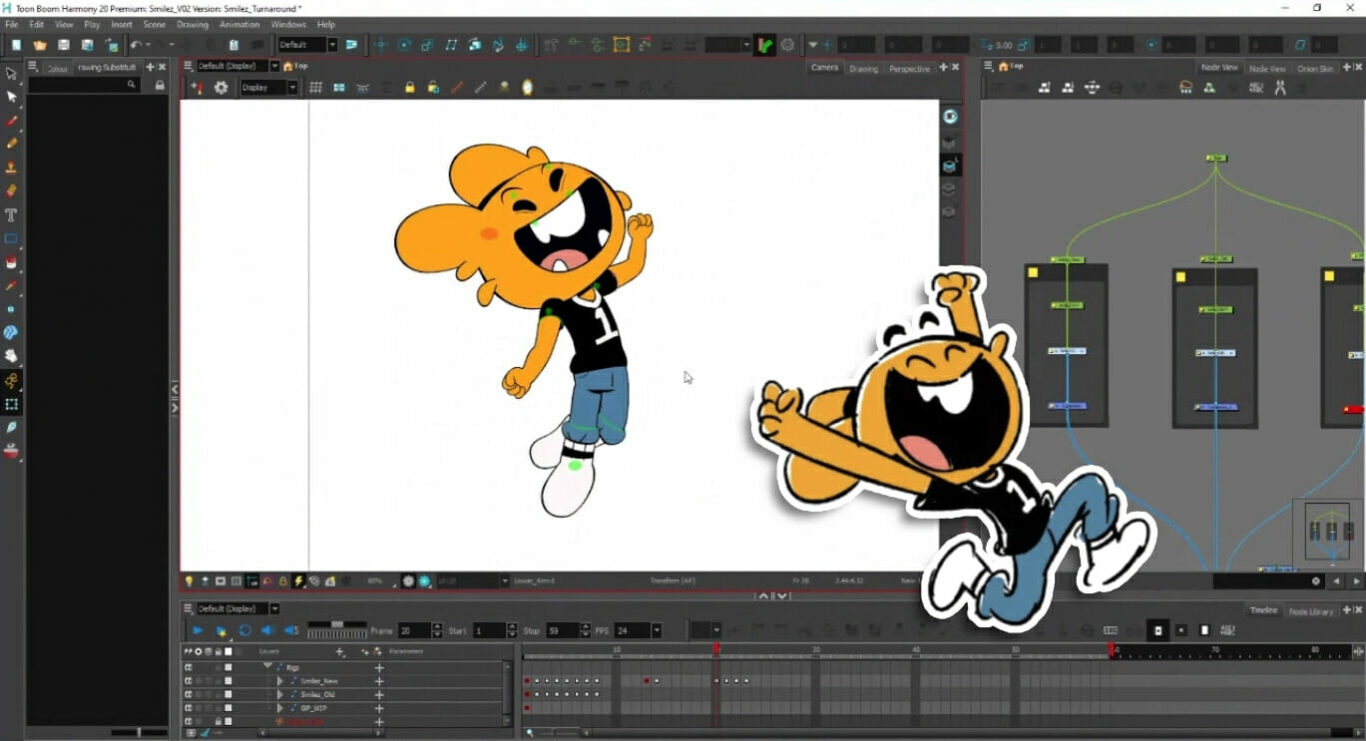Expand the Smilez_Old layer
This screenshot has width=1366, height=741.
tap(280, 693)
